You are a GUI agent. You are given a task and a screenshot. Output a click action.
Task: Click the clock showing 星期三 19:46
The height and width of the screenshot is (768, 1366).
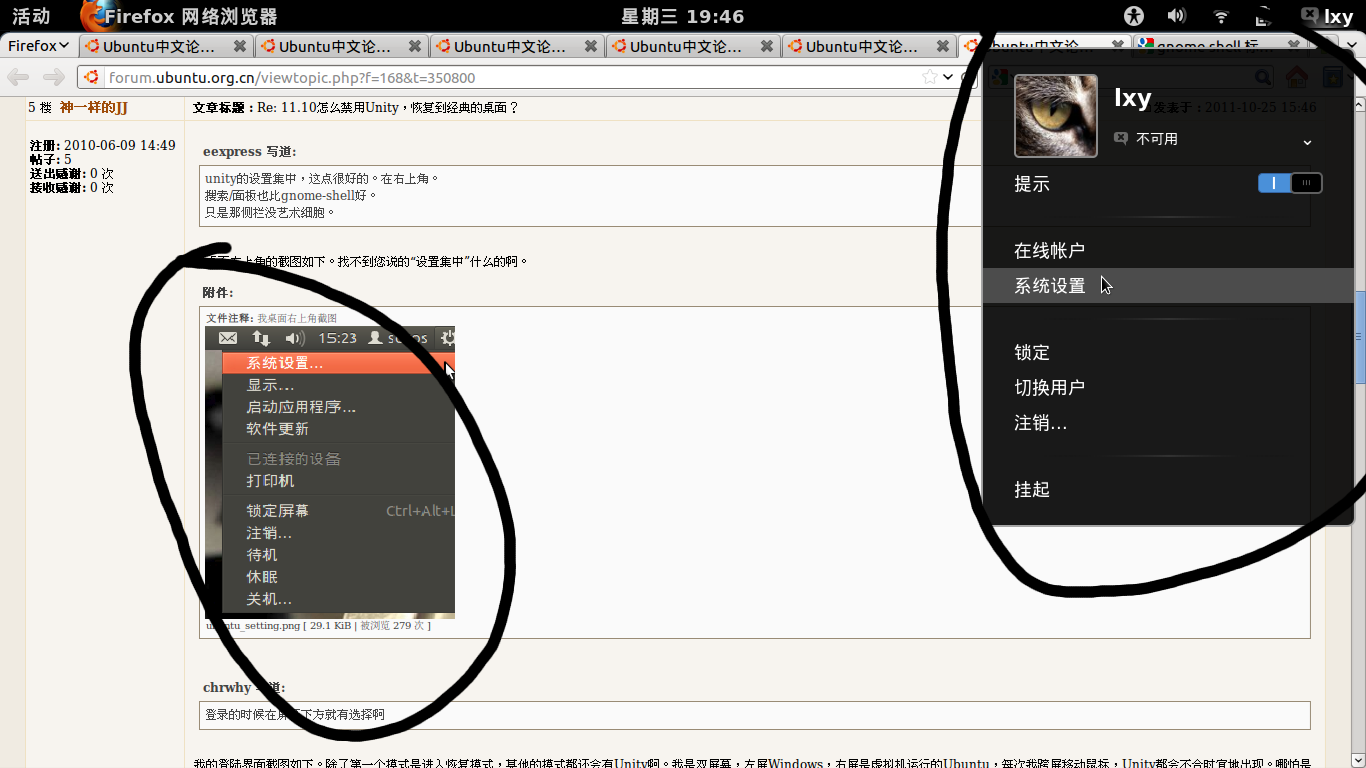(x=682, y=16)
